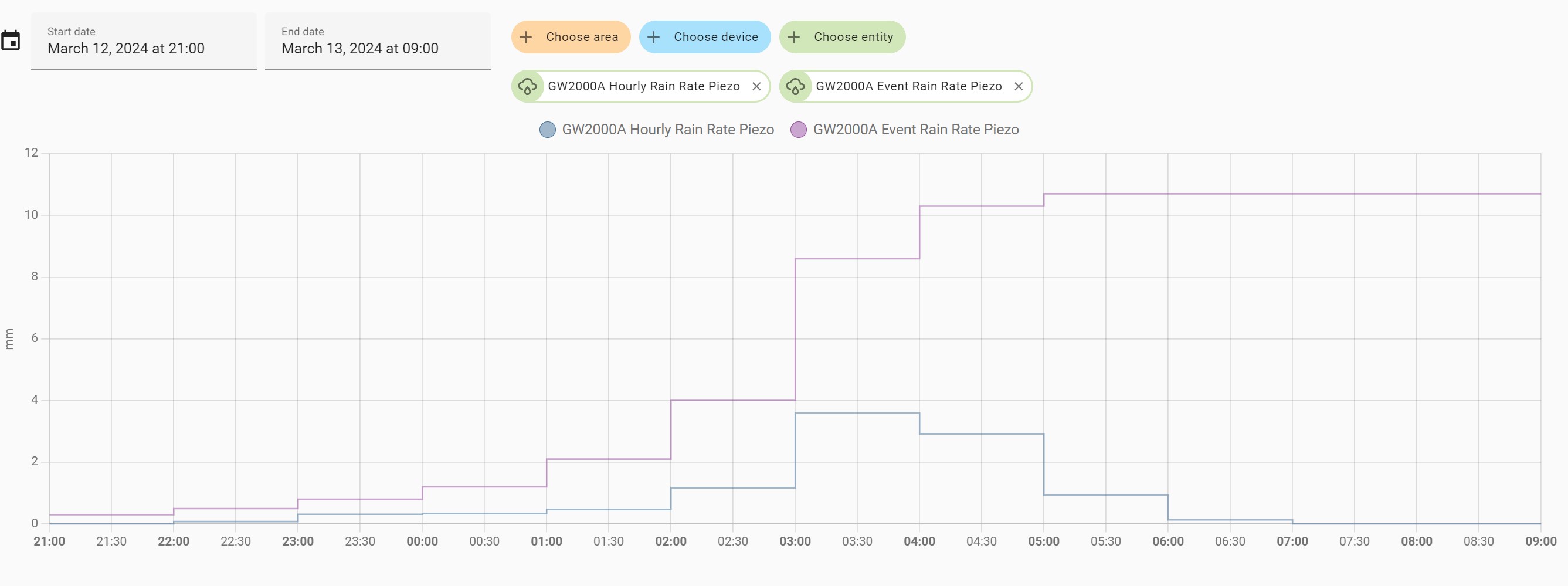Toggle GW2000A Hourly Rain Rate Piezo in legend

pos(668,129)
